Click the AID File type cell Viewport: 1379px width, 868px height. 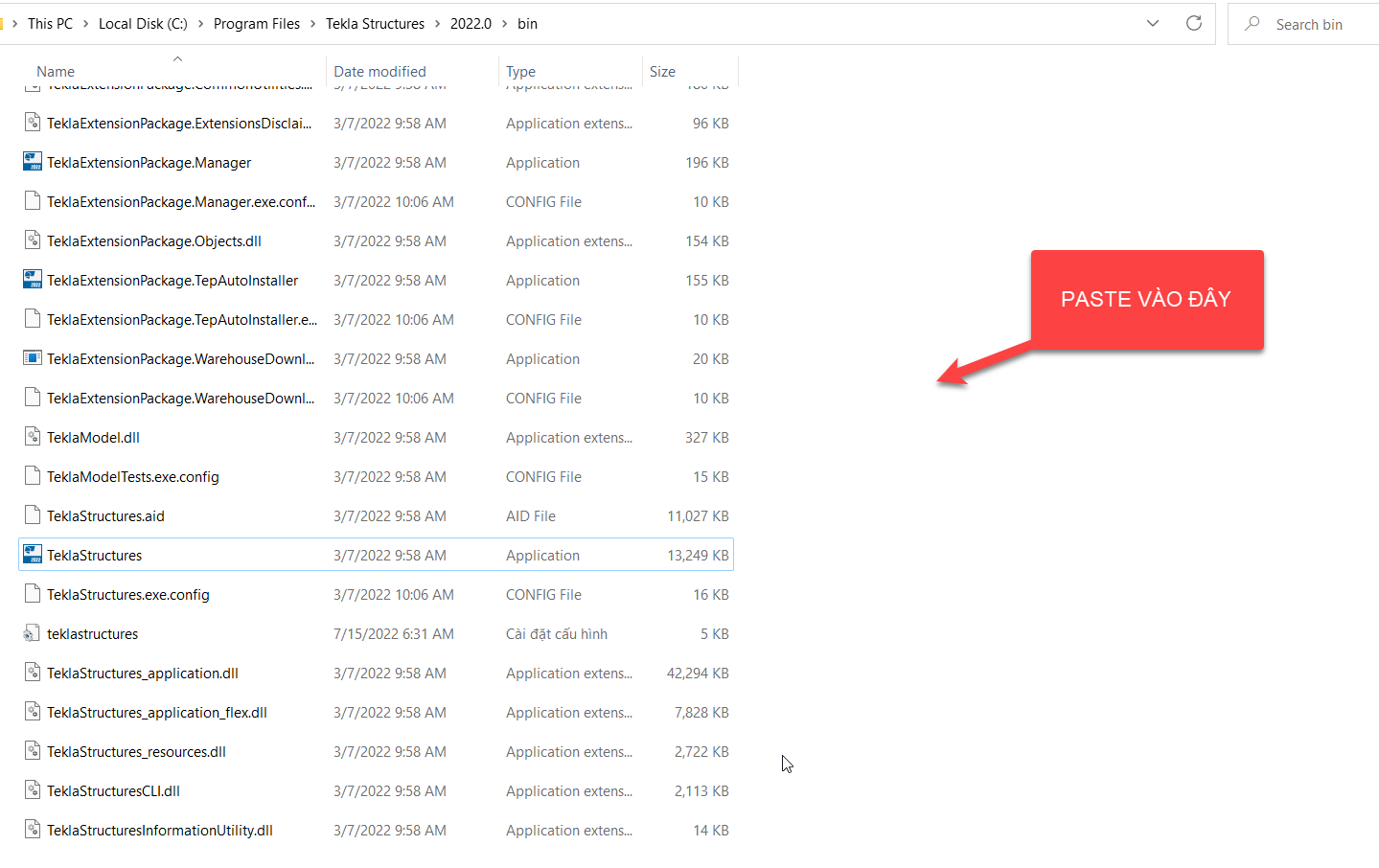tap(531, 515)
